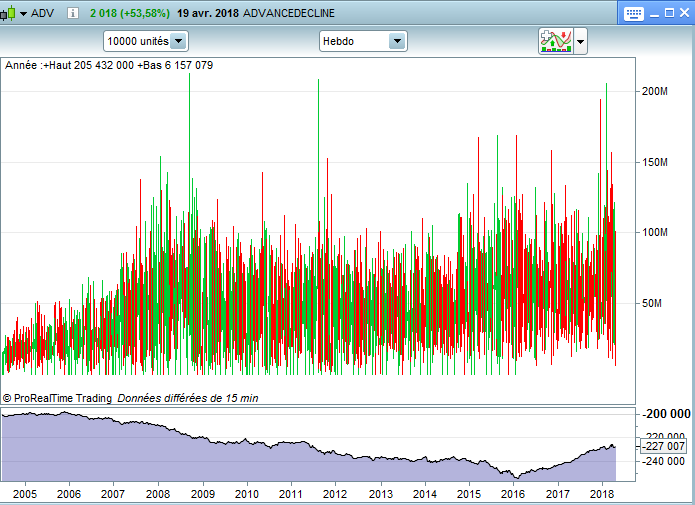
Task: Click the -227 007 indicator value label
Action: coord(664,446)
